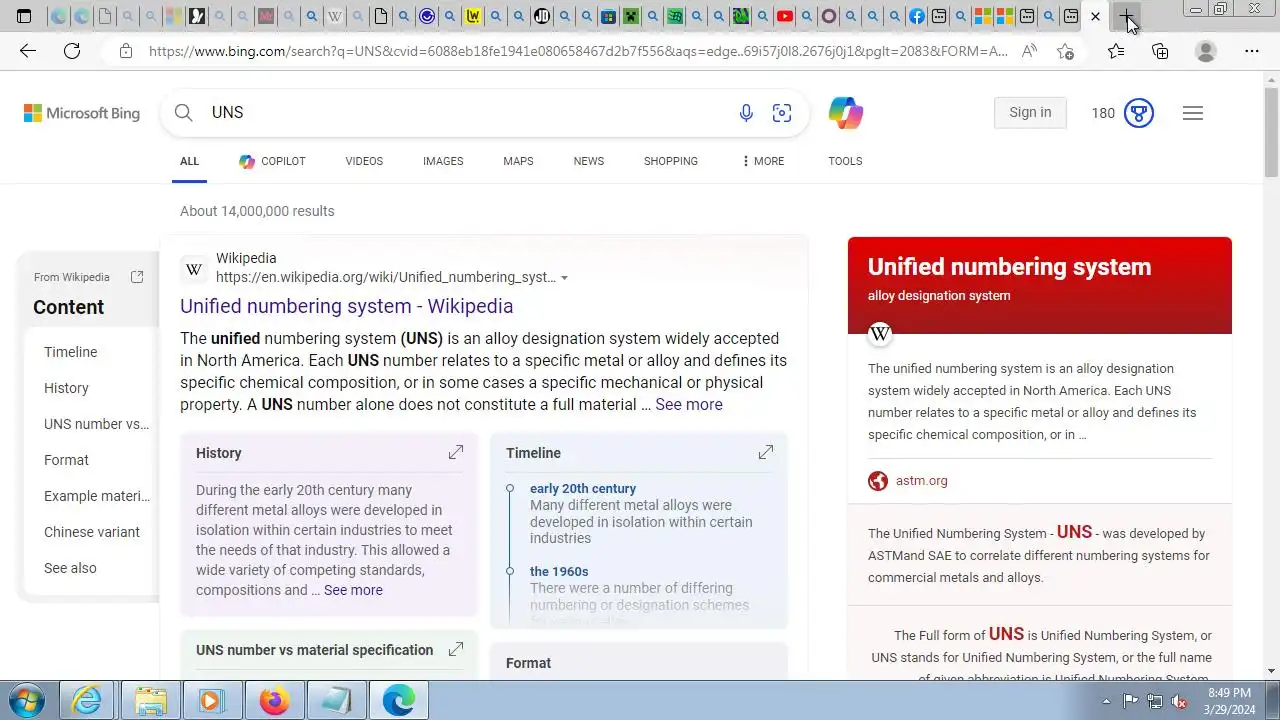Screen dimensions: 1280x720
Task: Open a new browser tab
Action: (1127, 17)
